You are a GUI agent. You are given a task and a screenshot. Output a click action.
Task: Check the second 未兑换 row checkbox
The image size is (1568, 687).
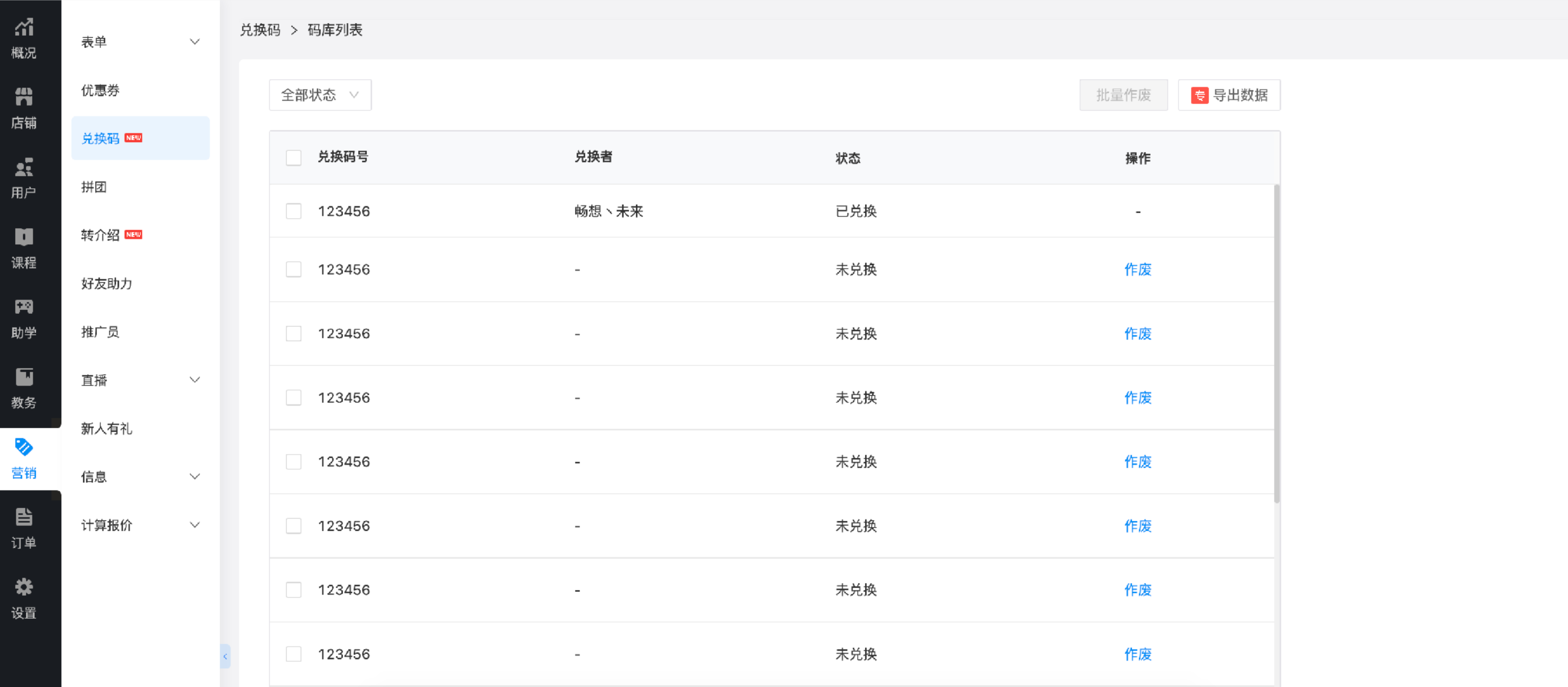pos(293,334)
